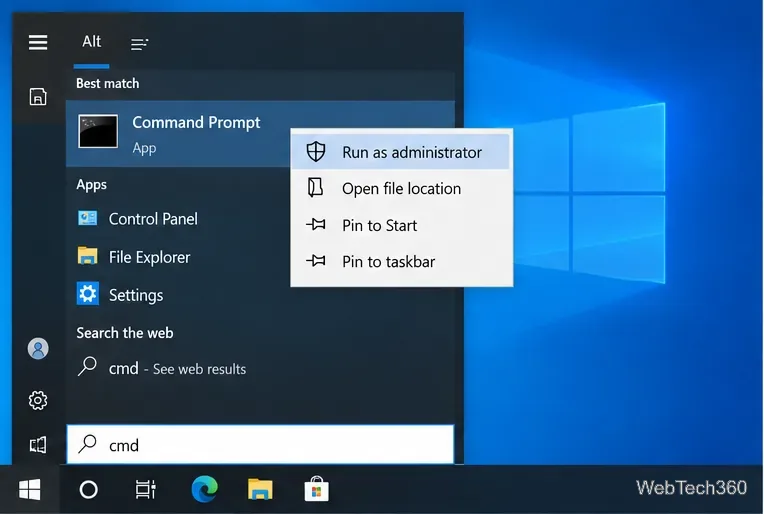Viewport: 764px width, 514px height.
Task: Choose Pin to taskbar
Action: click(400, 262)
